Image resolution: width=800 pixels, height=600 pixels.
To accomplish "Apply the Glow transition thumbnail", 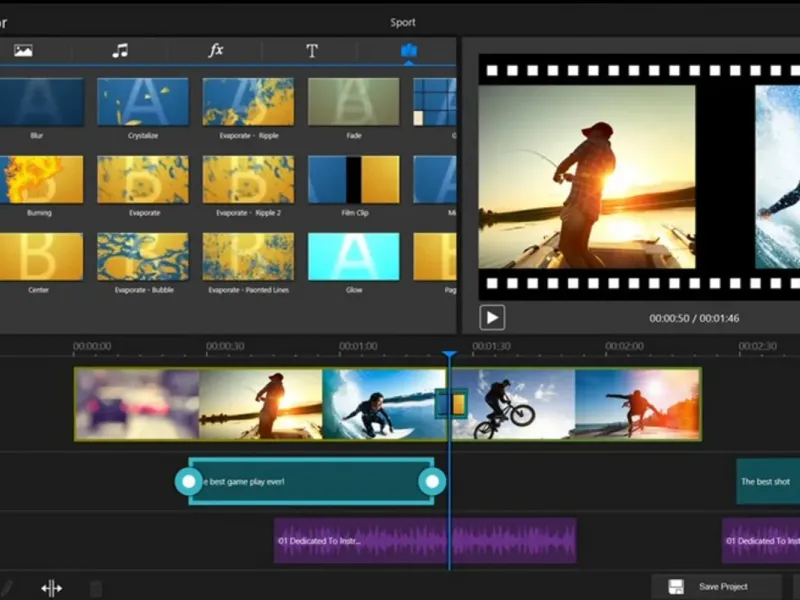I will coord(353,257).
